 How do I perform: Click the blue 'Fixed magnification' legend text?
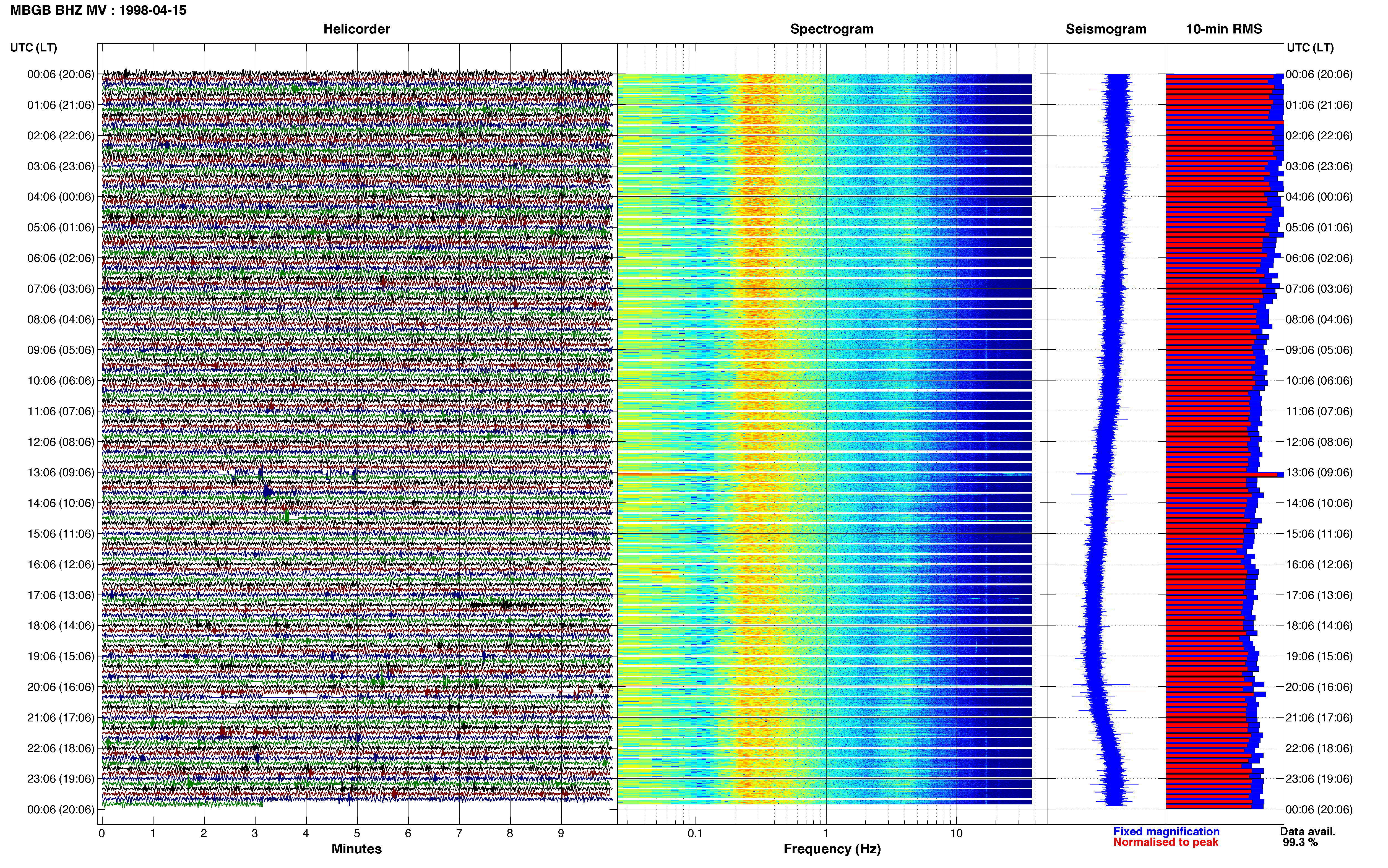pos(1166,832)
